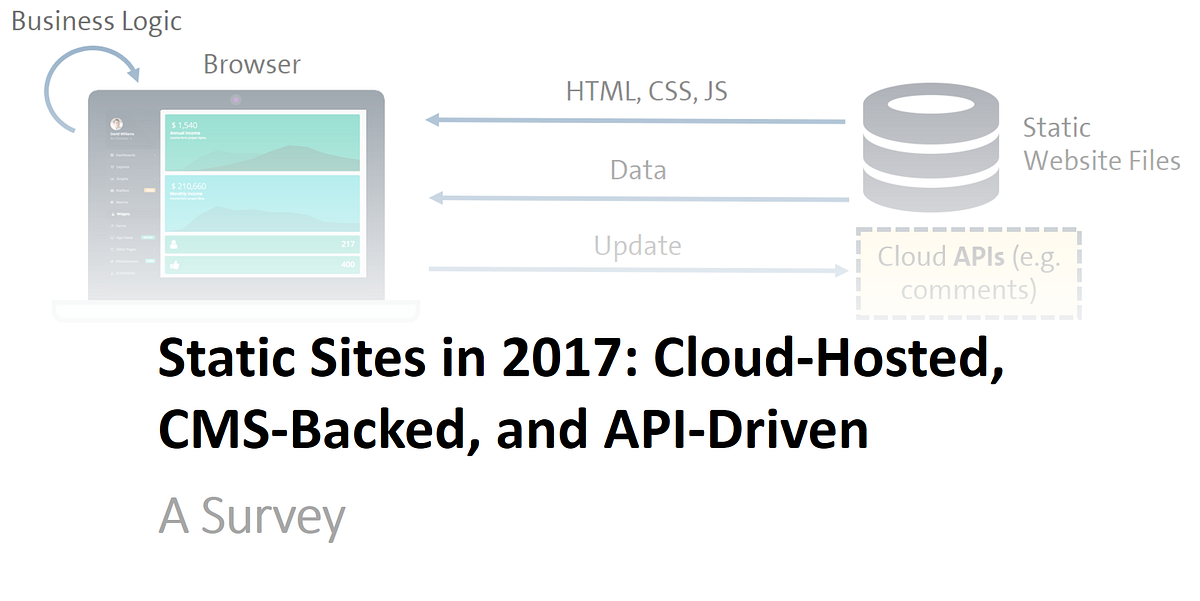Viewport: 1200px width, 601px height.
Task: Click the 'Static Website Files' label
Action: (x=1102, y=144)
